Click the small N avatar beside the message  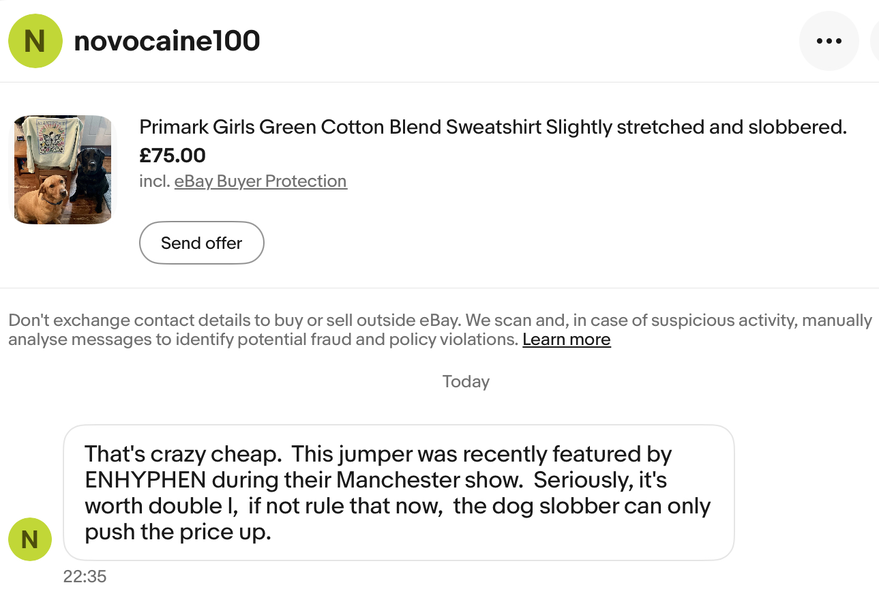coord(30,539)
